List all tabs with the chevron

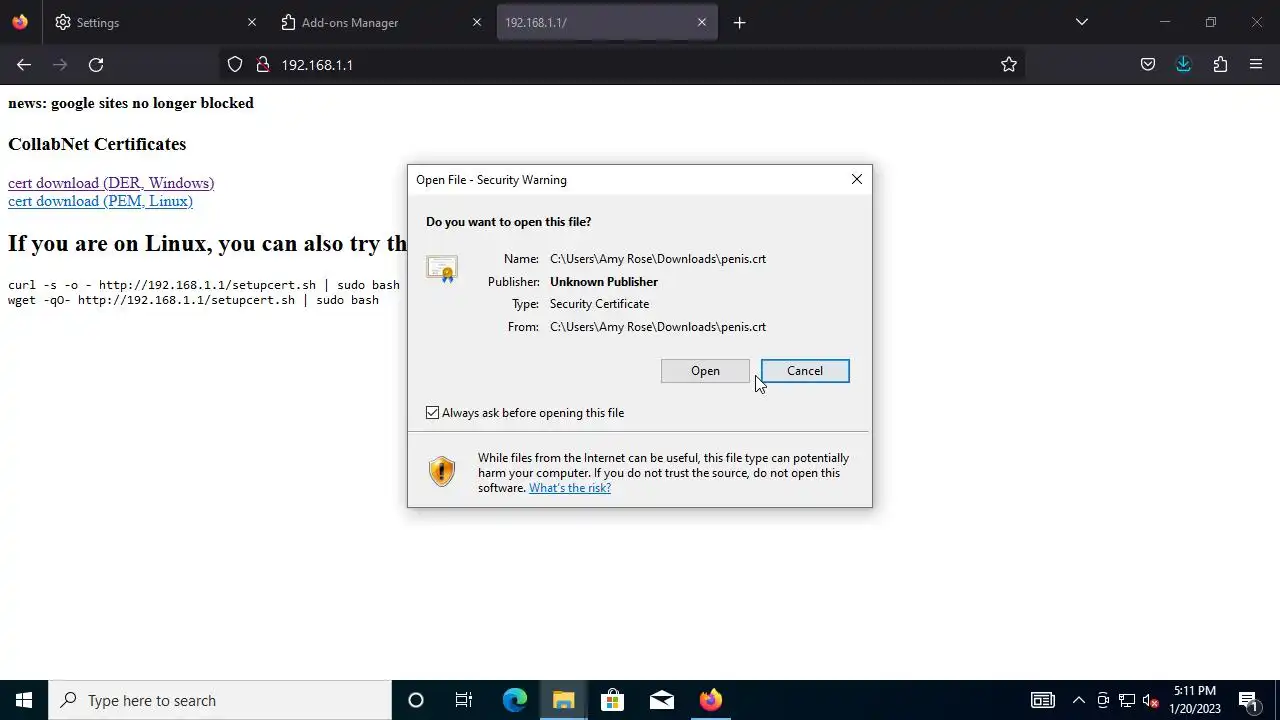pyautogui.click(x=1081, y=22)
